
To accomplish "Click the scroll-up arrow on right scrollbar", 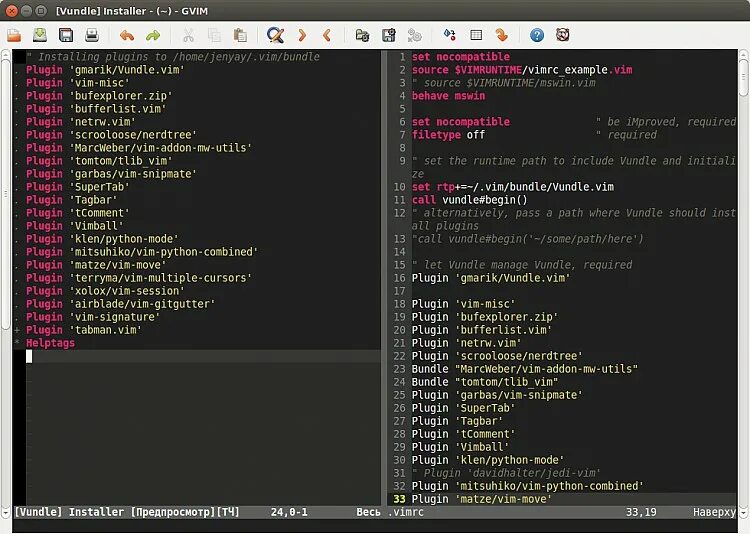I will click(744, 54).
